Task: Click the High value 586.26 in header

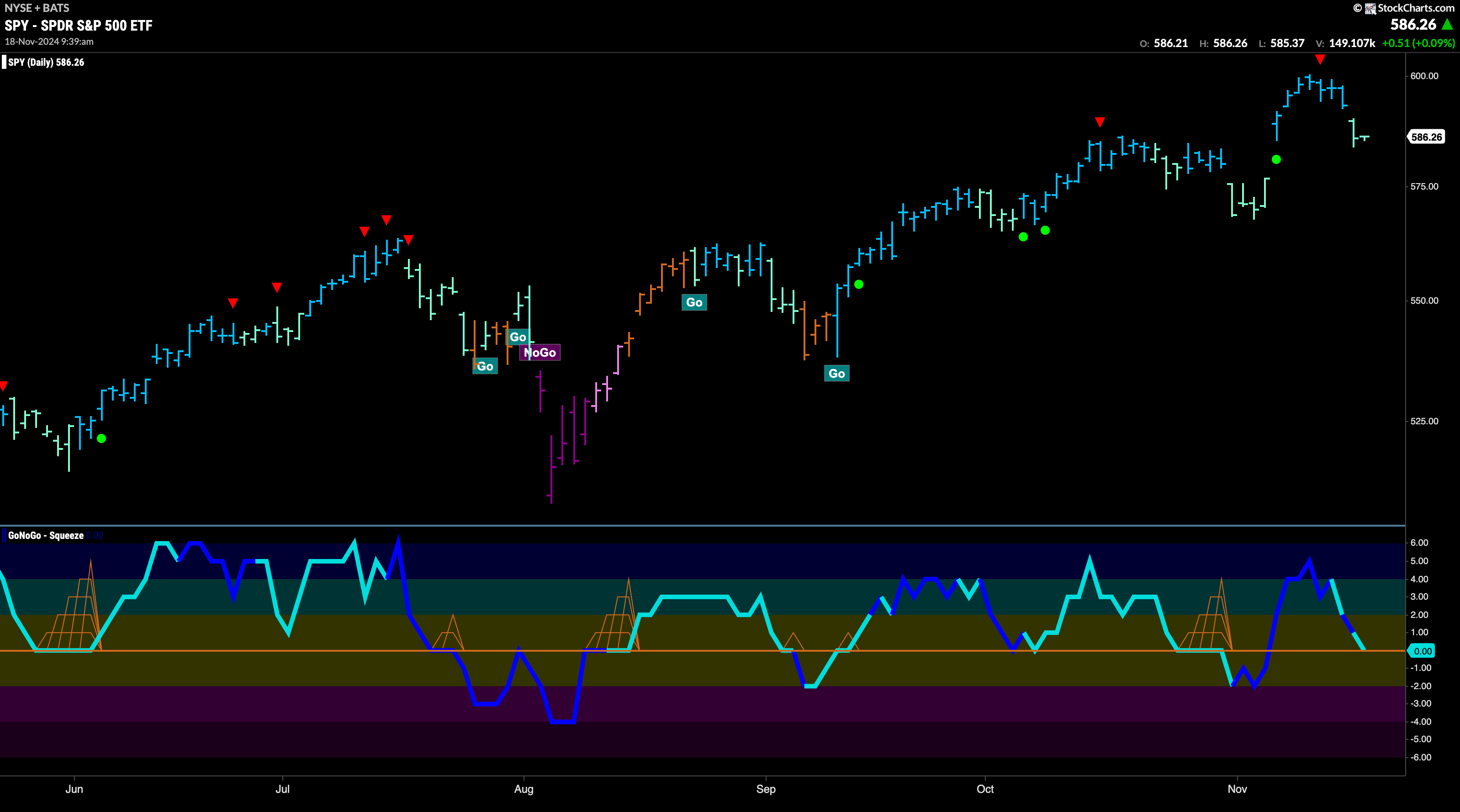Action: (x=1230, y=43)
